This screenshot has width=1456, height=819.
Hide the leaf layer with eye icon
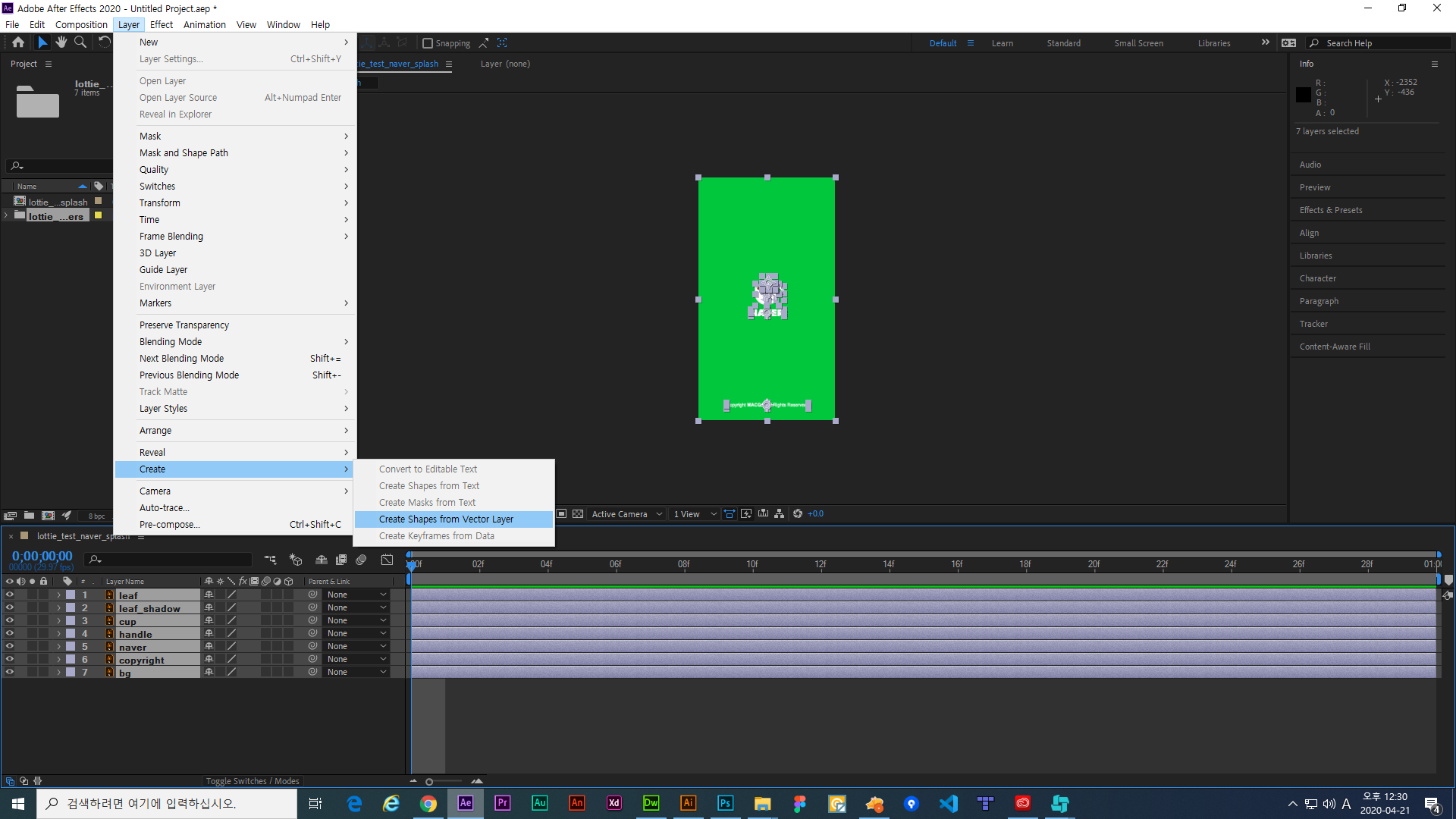pos(10,595)
